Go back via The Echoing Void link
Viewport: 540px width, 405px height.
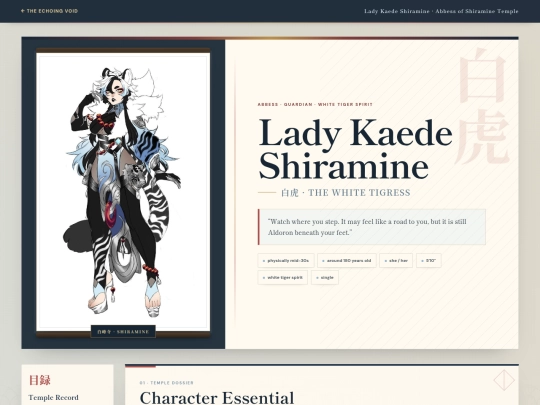point(49,11)
